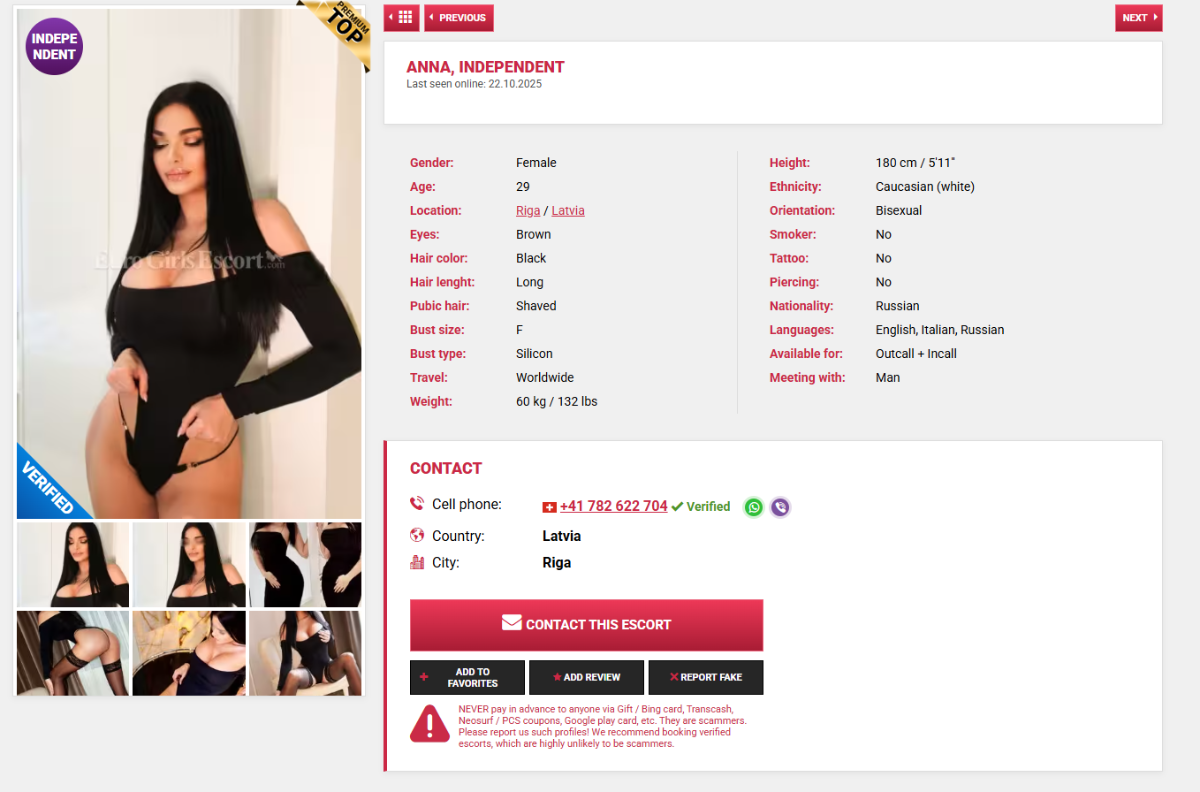Go to the previous profile
Image resolution: width=1200 pixels, height=792 pixels.
(459, 17)
